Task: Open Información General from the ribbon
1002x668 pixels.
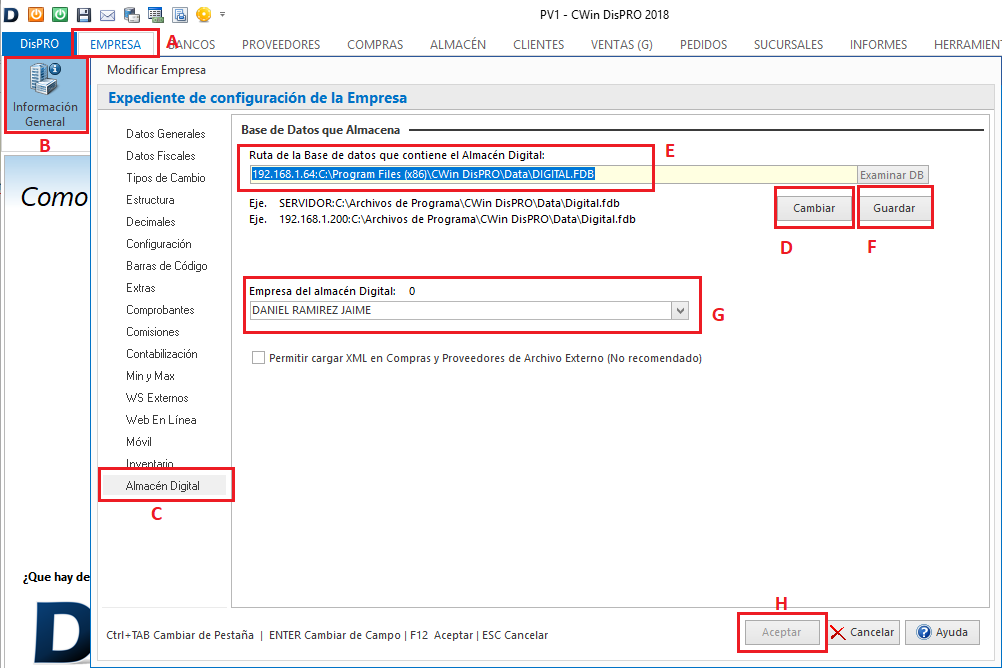Action: (45, 96)
